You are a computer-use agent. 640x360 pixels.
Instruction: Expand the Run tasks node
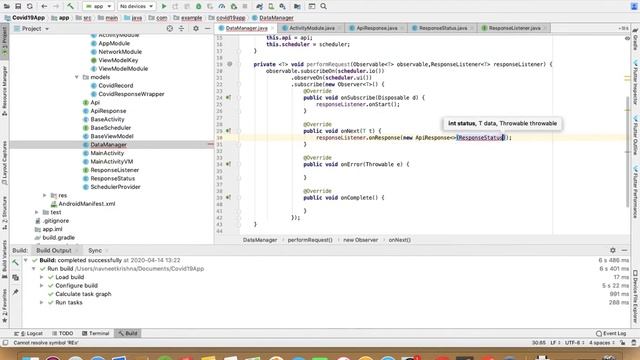point(42,302)
